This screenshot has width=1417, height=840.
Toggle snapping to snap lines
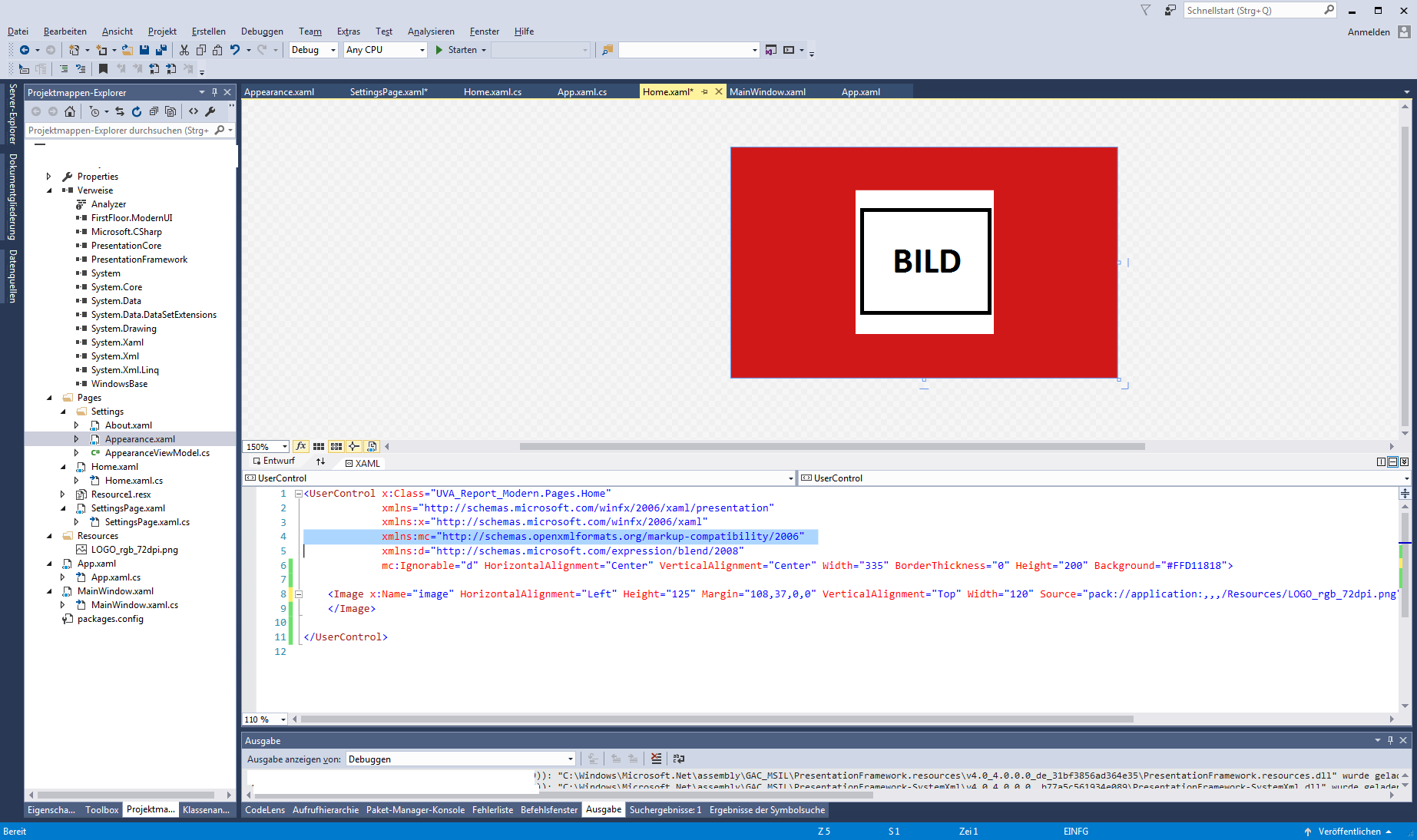354,446
